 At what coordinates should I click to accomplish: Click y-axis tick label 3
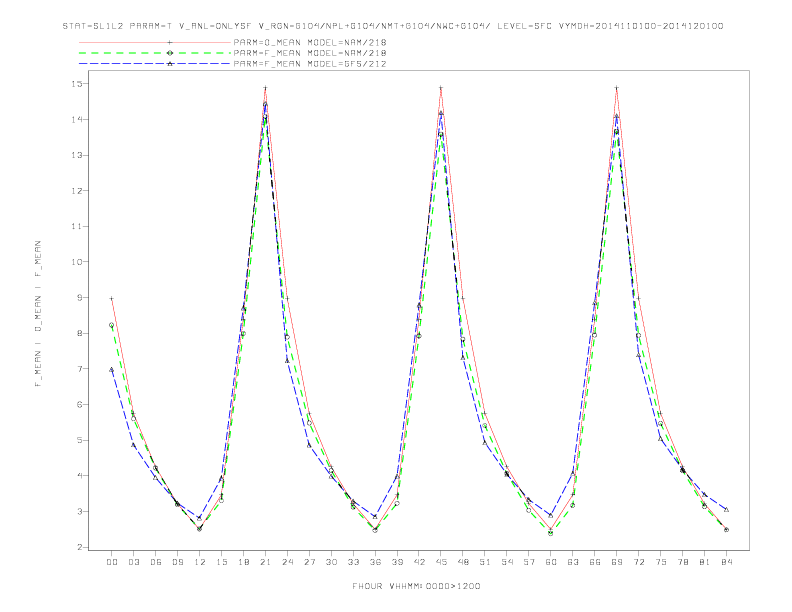click(79, 512)
